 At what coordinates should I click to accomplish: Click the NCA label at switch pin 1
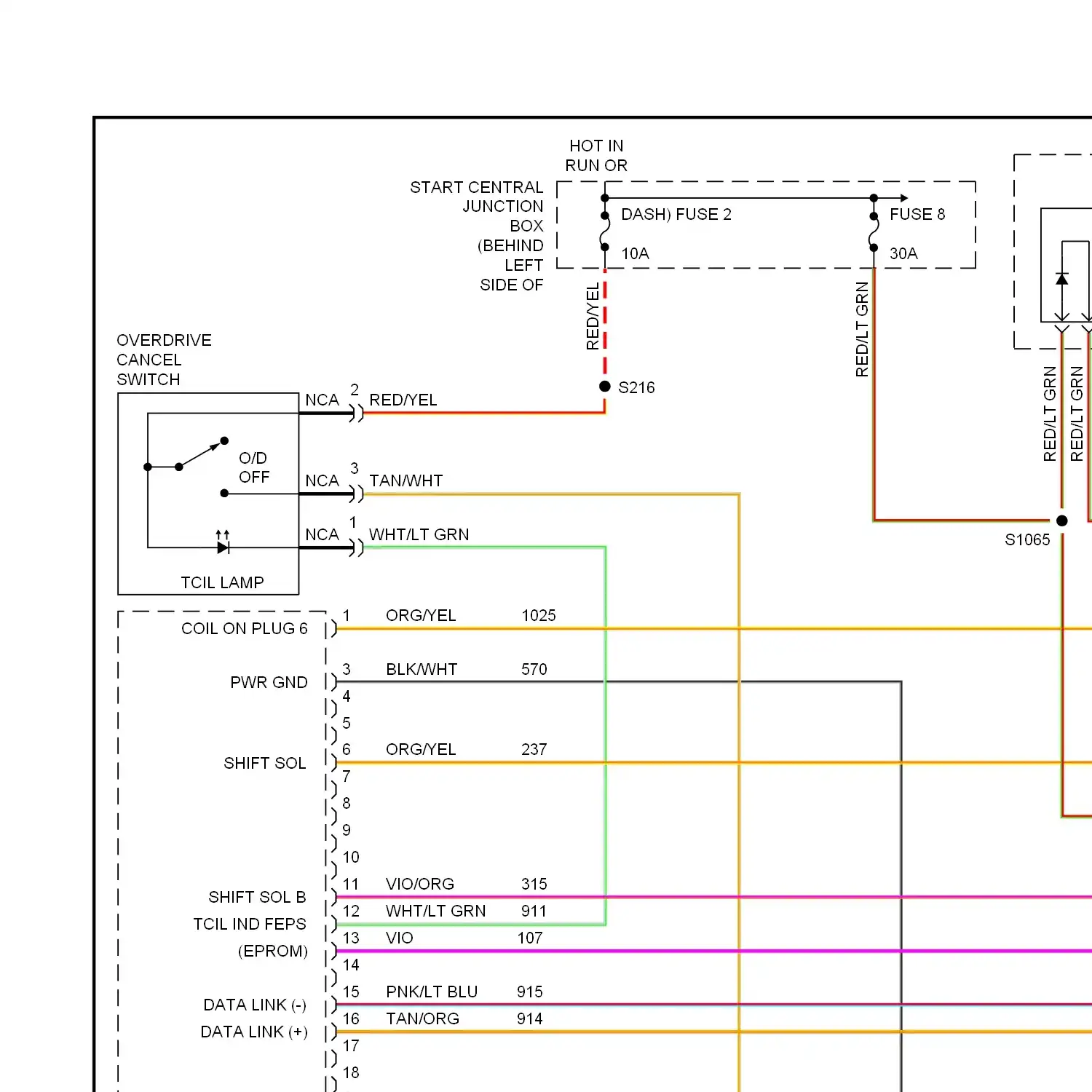pos(322,534)
